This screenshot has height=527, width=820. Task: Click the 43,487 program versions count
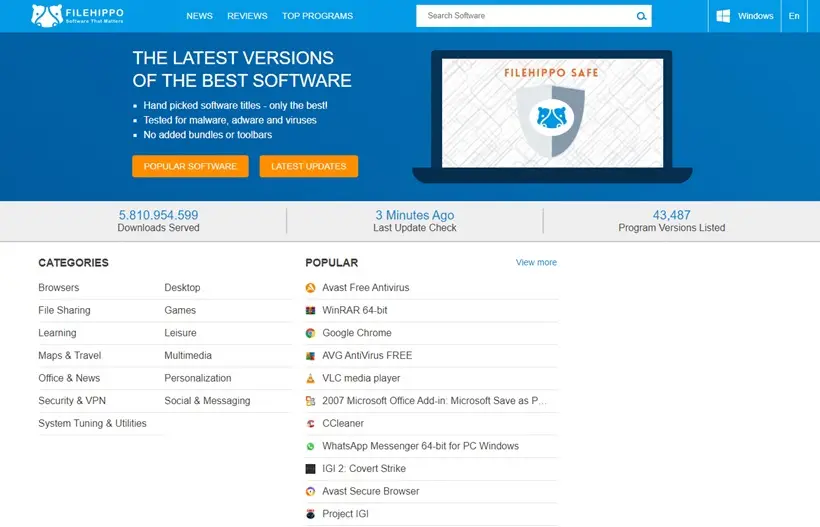[671, 215]
